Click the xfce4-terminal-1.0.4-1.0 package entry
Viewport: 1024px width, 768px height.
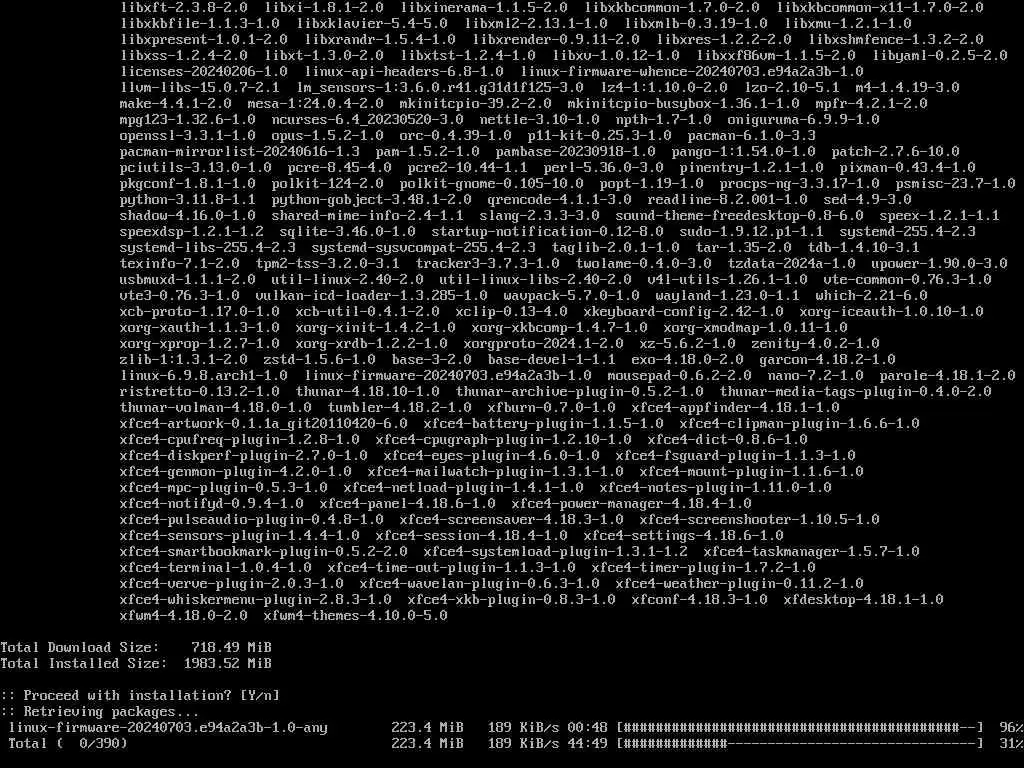point(216,568)
